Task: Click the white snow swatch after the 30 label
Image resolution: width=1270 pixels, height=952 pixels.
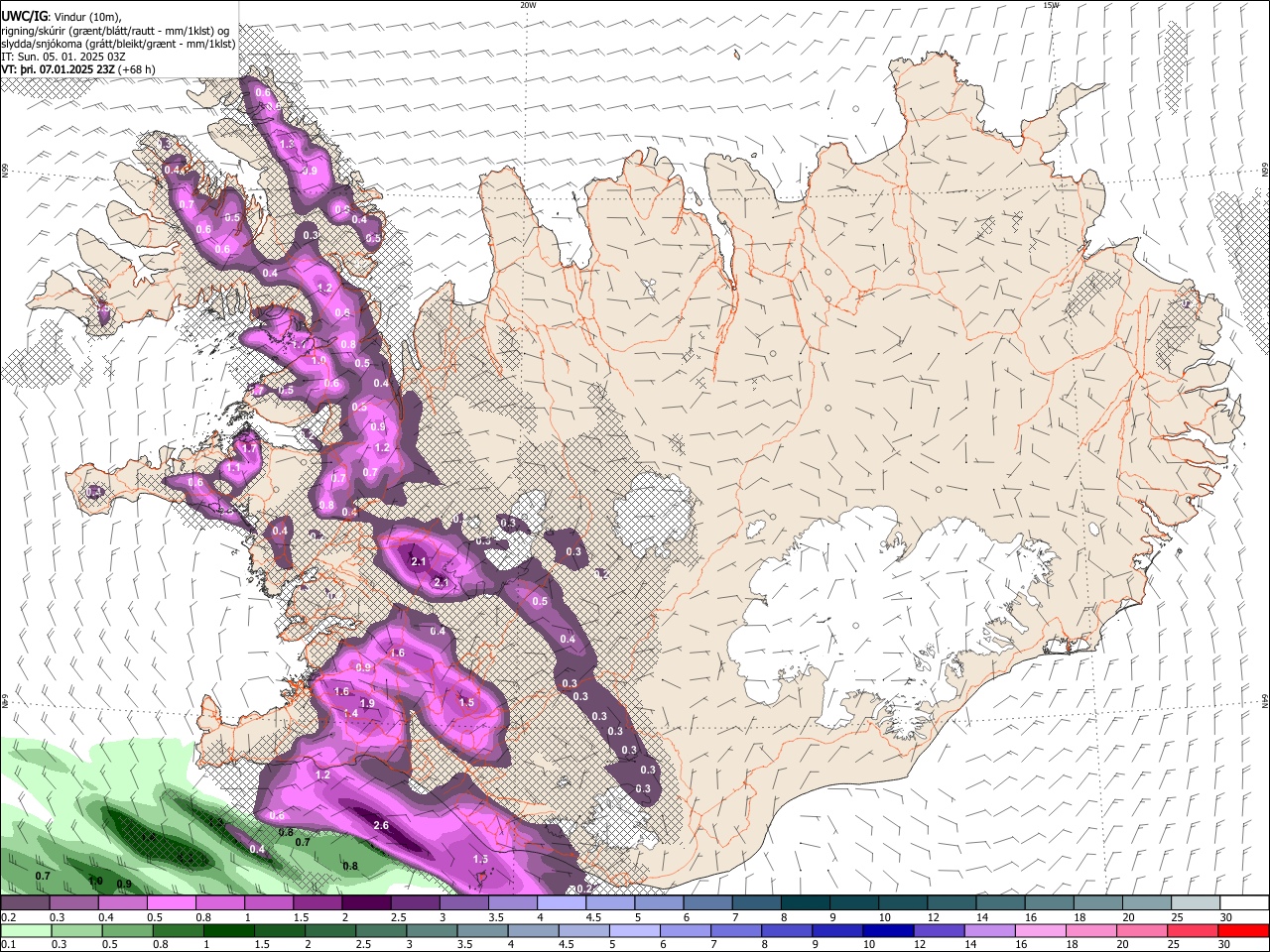Action: click(x=1244, y=903)
